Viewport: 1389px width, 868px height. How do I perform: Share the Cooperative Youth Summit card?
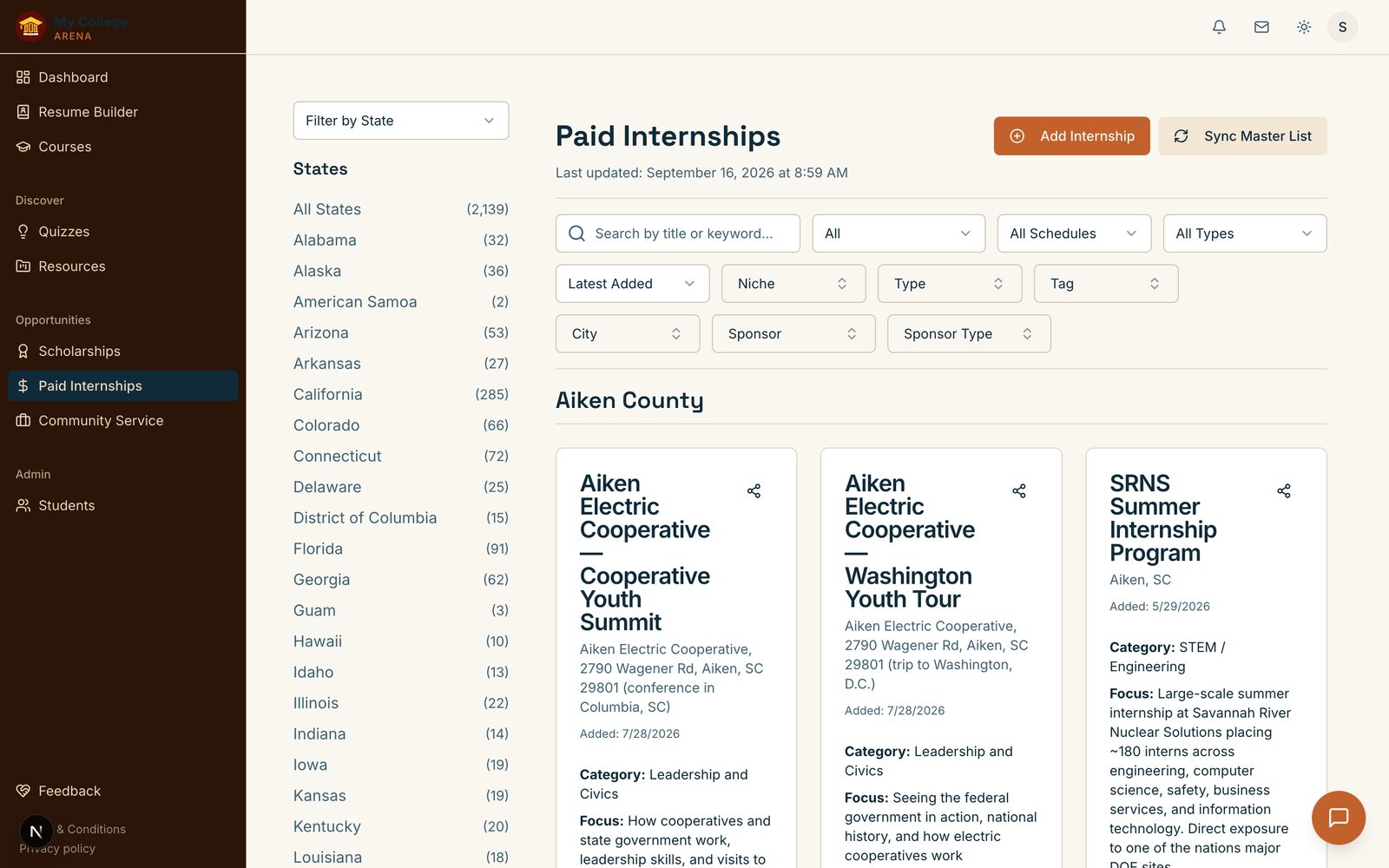(754, 491)
